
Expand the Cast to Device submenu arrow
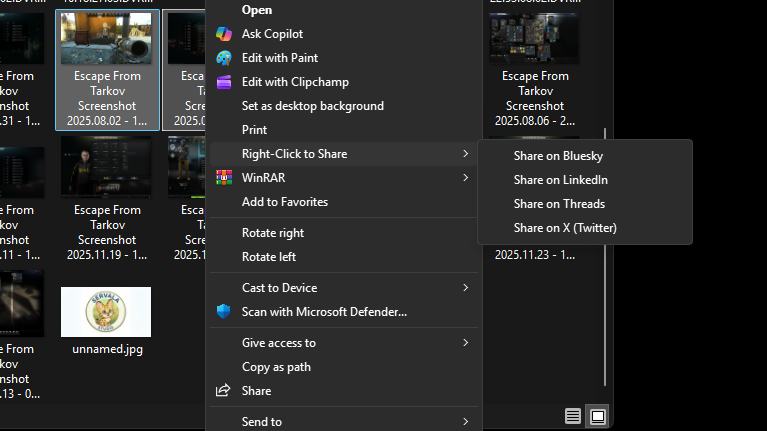click(x=465, y=288)
